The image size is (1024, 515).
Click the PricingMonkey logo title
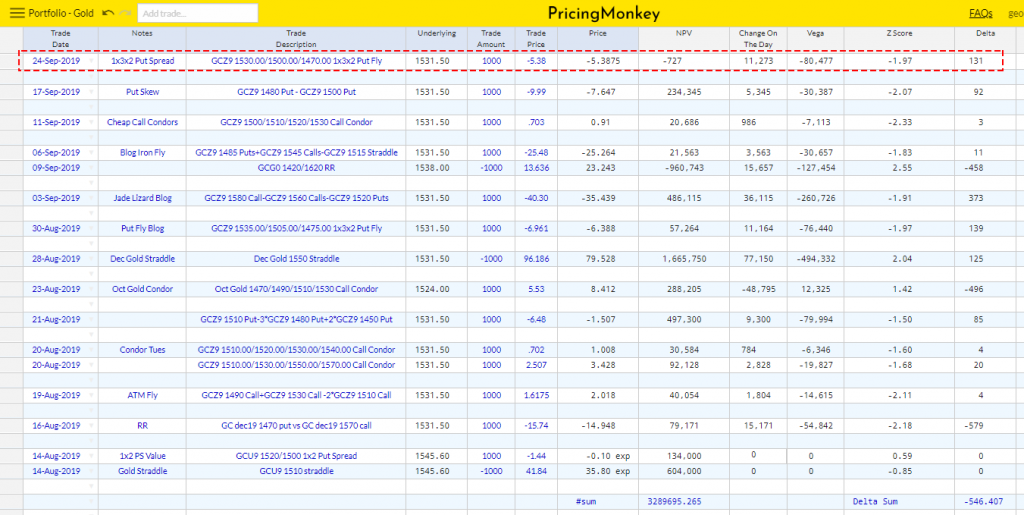coord(603,14)
